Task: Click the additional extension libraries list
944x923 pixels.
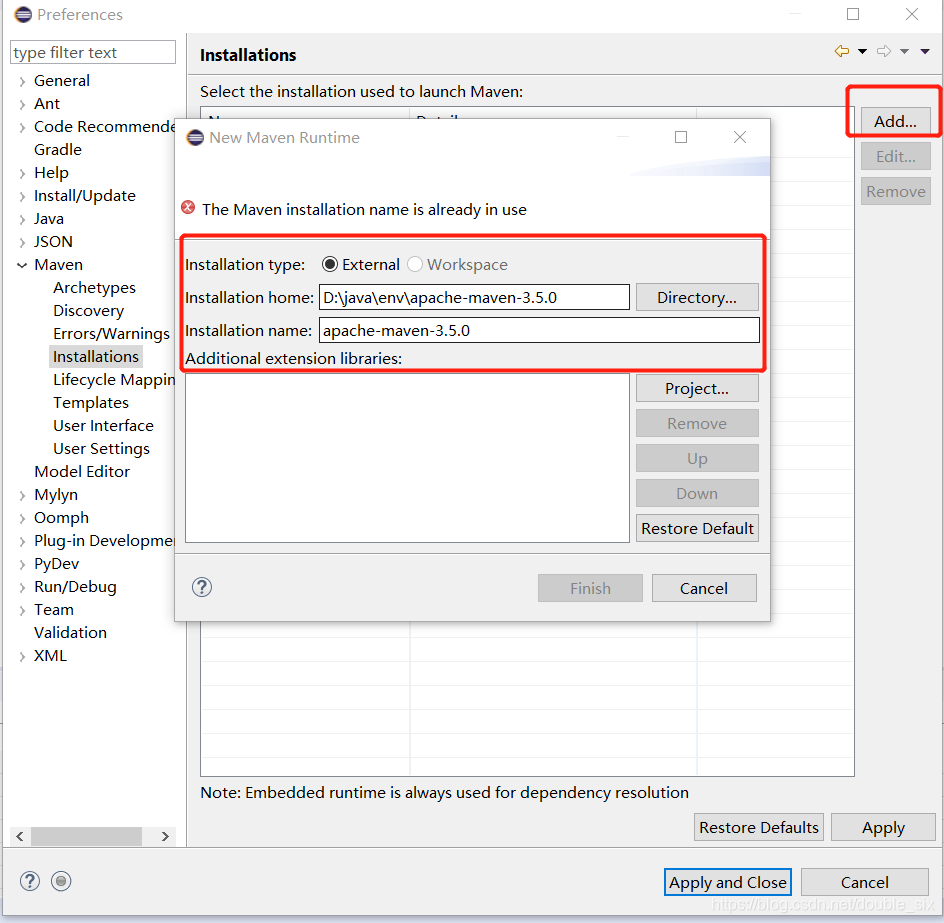Action: click(x=407, y=458)
